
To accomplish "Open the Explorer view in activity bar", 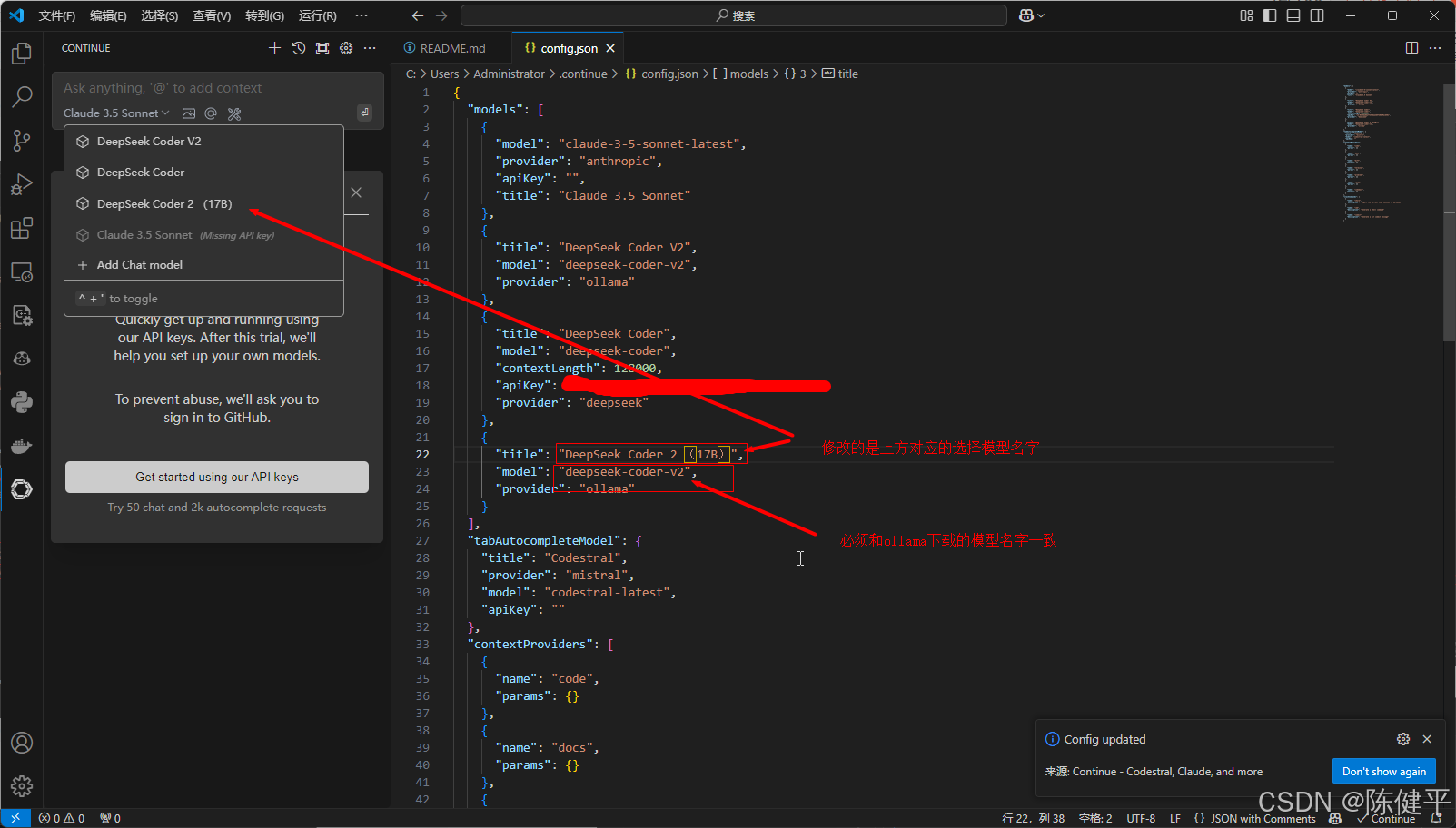I will [x=22, y=54].
